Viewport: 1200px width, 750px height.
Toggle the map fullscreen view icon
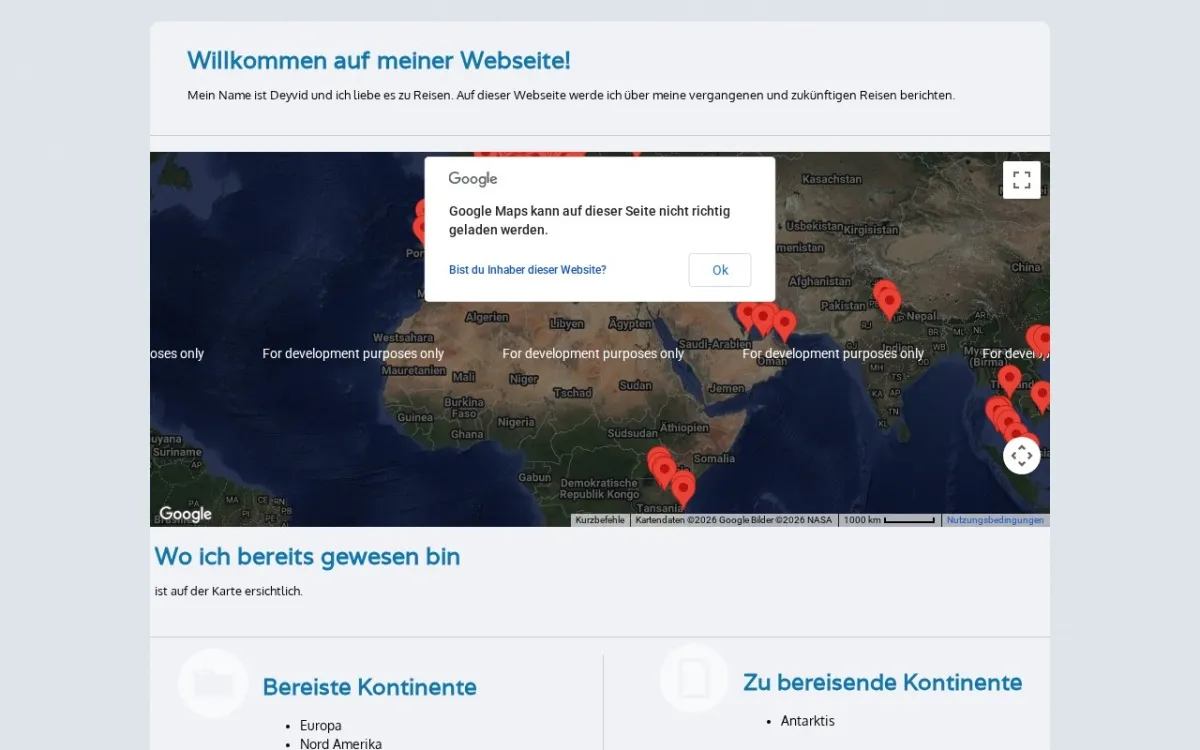coord(1021,180)
